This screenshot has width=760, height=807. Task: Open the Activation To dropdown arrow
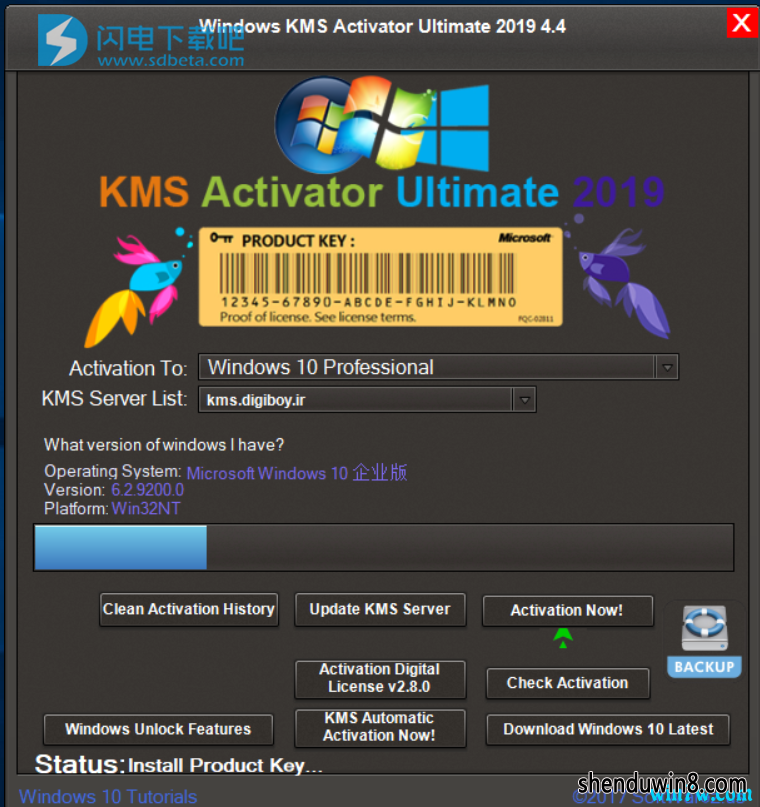(x=667, y=367)
